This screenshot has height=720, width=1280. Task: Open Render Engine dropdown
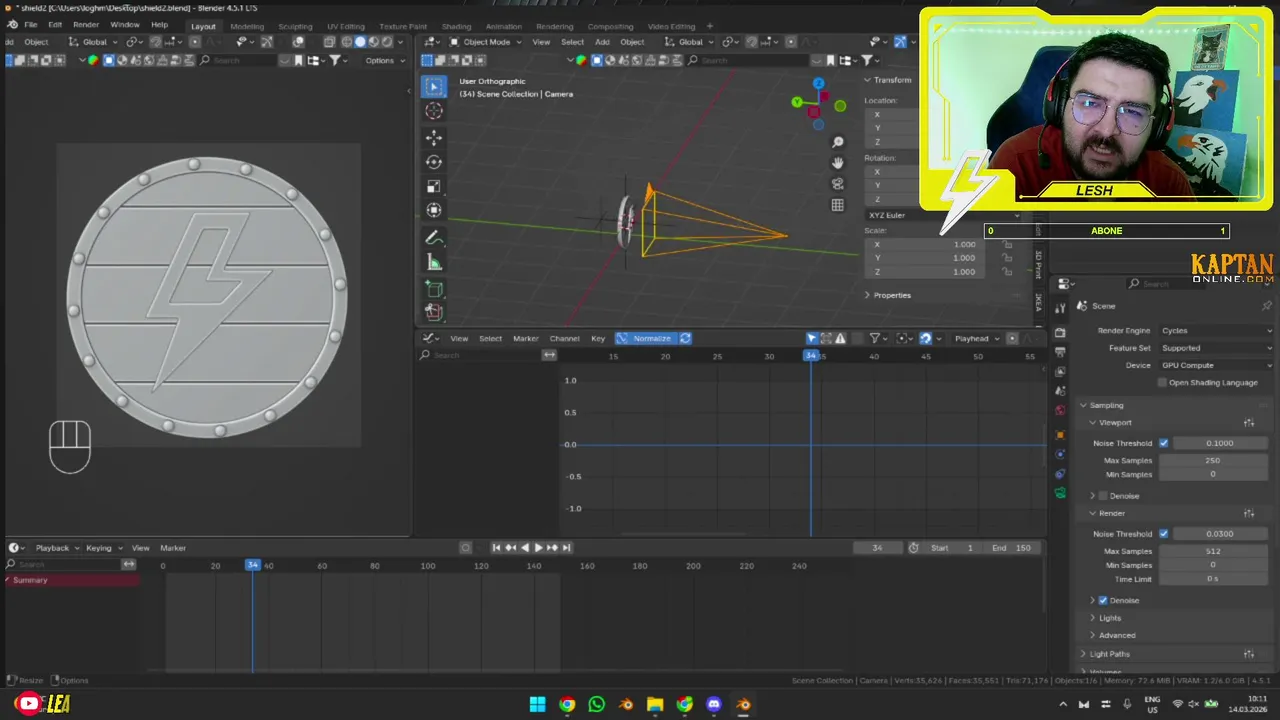pos(1216,331)
